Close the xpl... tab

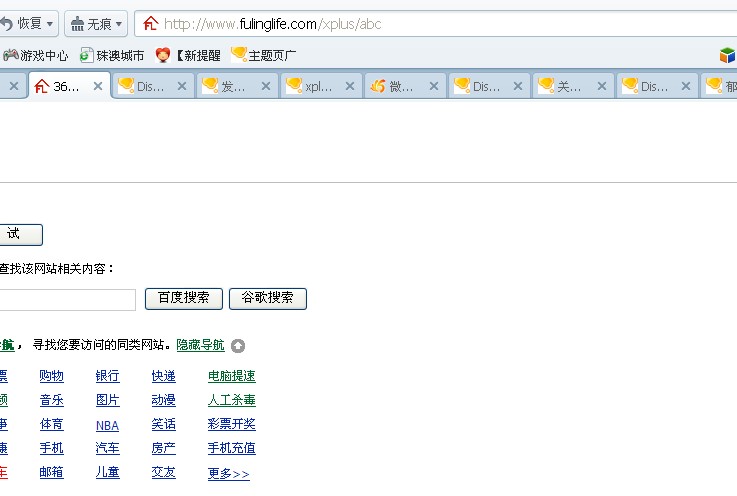coord(350,86)
